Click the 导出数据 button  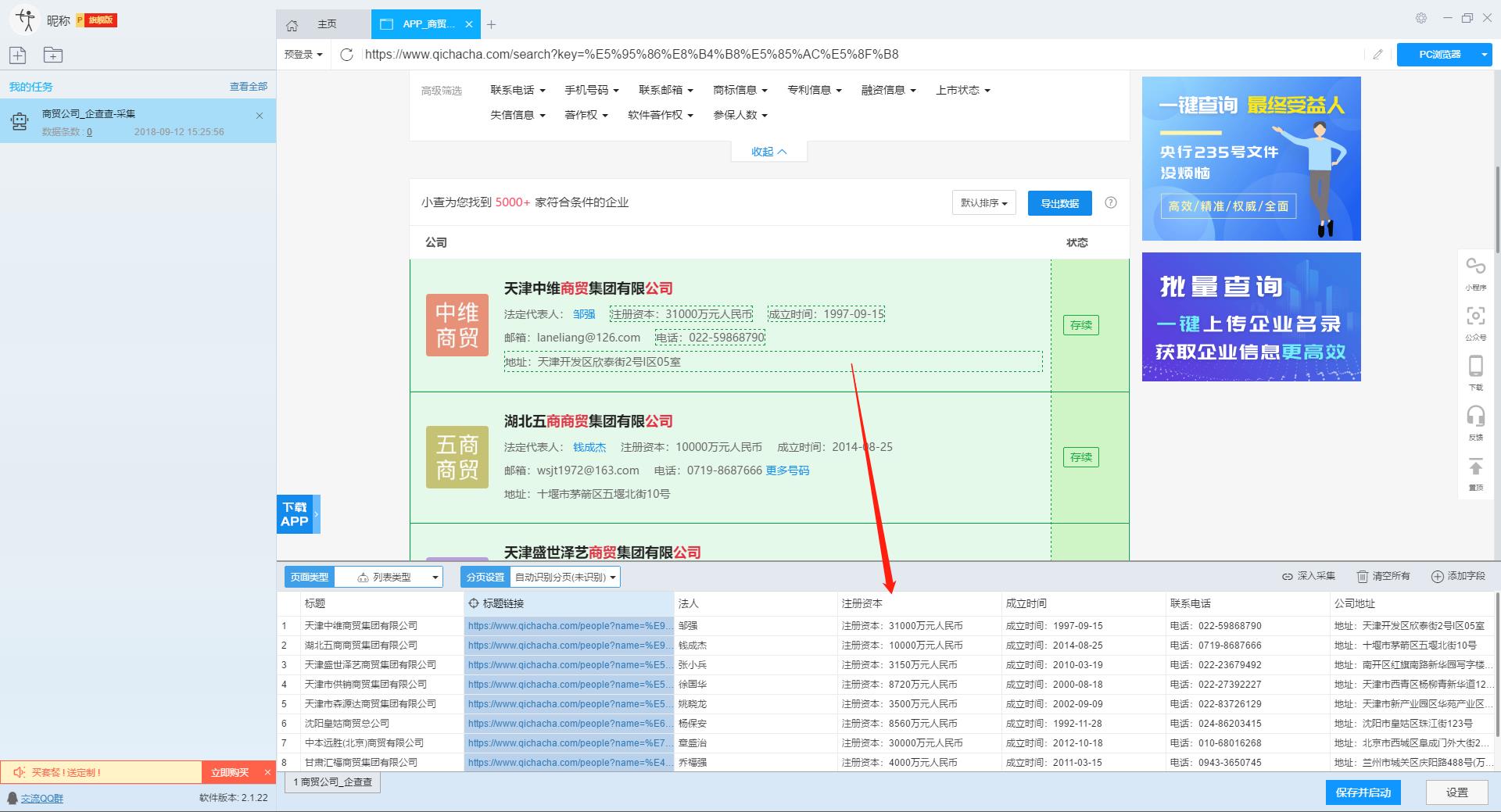pos(1059,203)
